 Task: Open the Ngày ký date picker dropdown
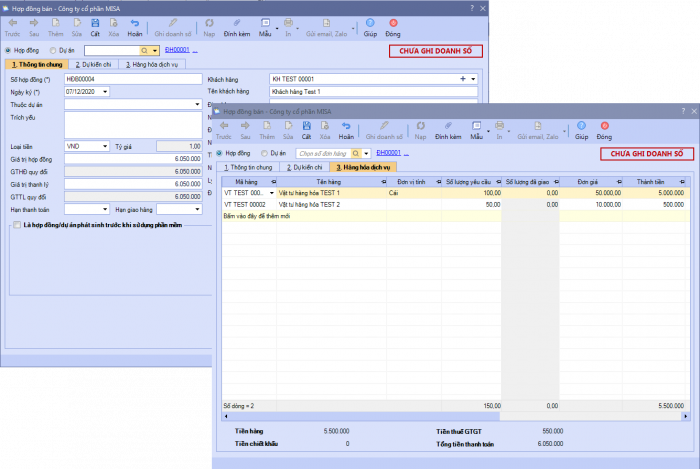[105, 91]
